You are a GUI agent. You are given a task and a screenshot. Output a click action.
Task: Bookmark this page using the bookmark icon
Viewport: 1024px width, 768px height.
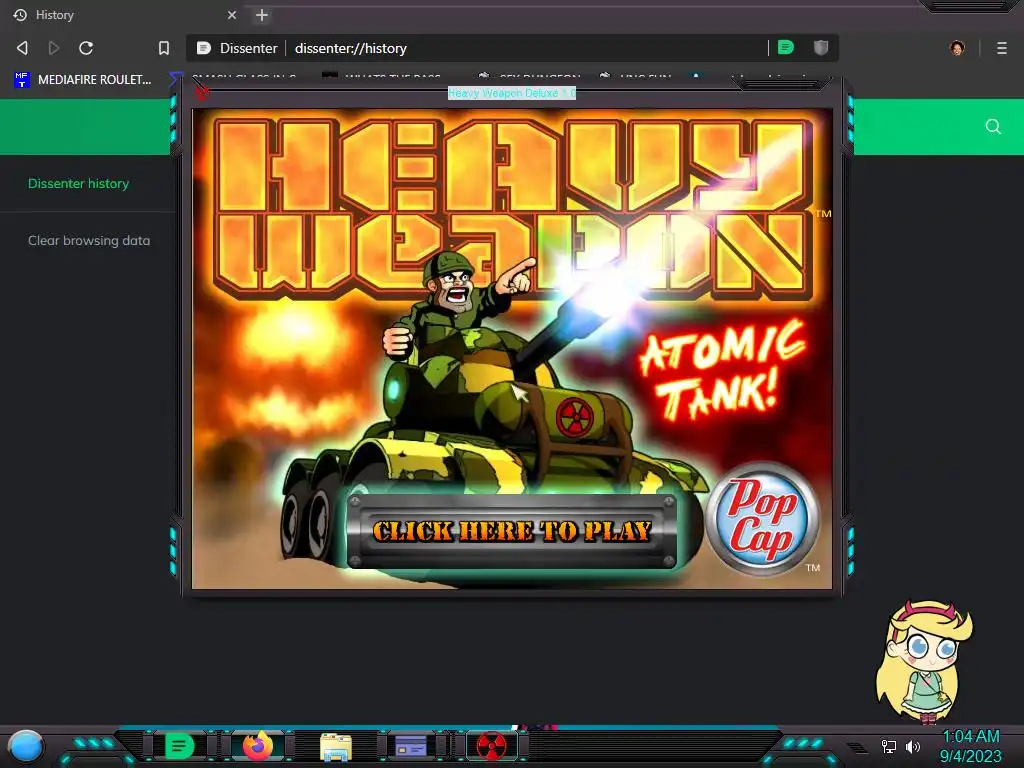[164, 48]
